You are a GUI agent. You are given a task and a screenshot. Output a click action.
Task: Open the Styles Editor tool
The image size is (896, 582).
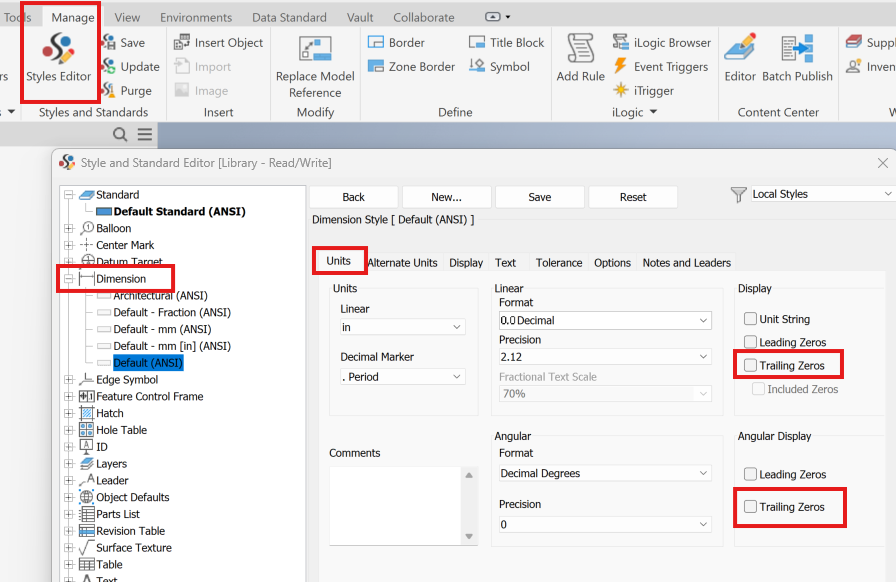(58, 60)
